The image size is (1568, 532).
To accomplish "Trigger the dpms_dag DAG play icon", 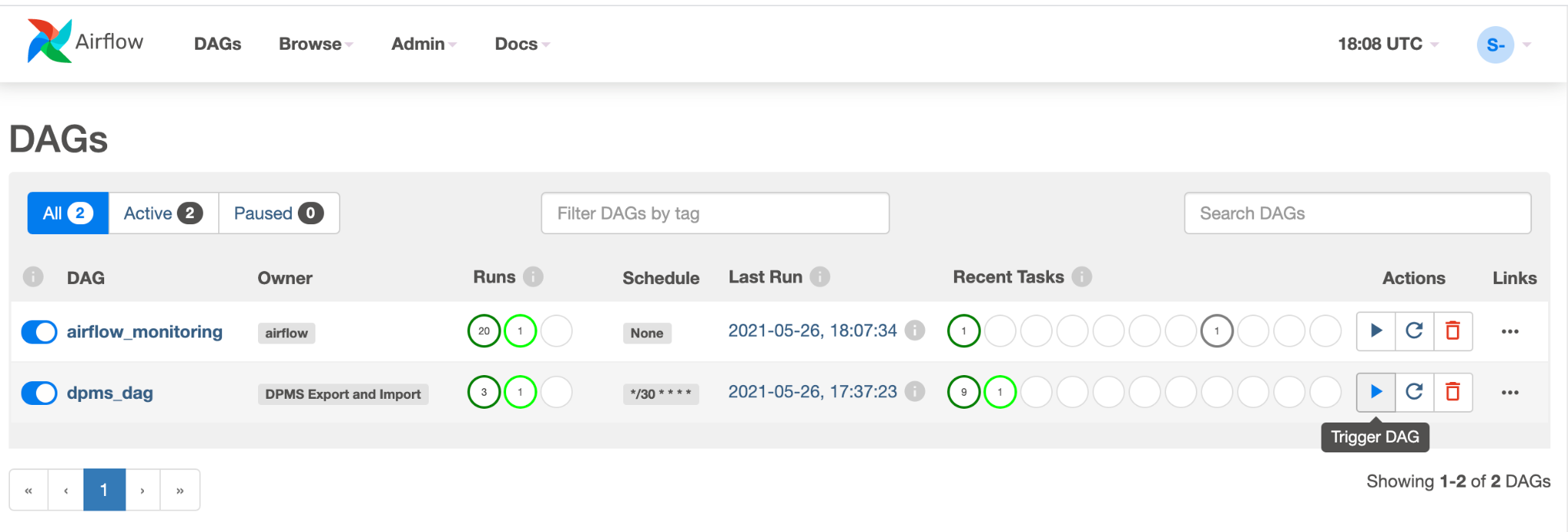I will pos(1376,392).
